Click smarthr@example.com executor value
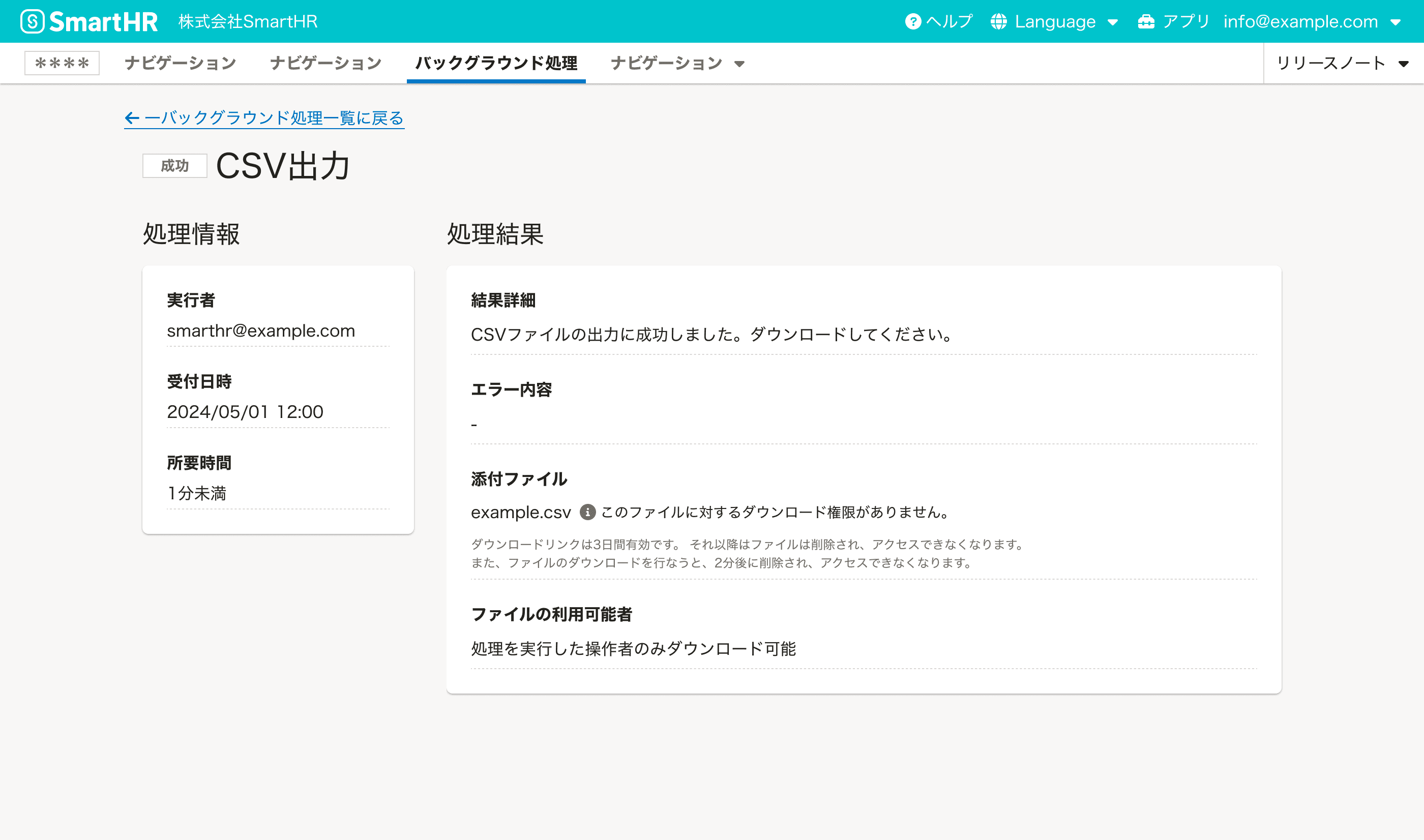 [x=261, y=331]
